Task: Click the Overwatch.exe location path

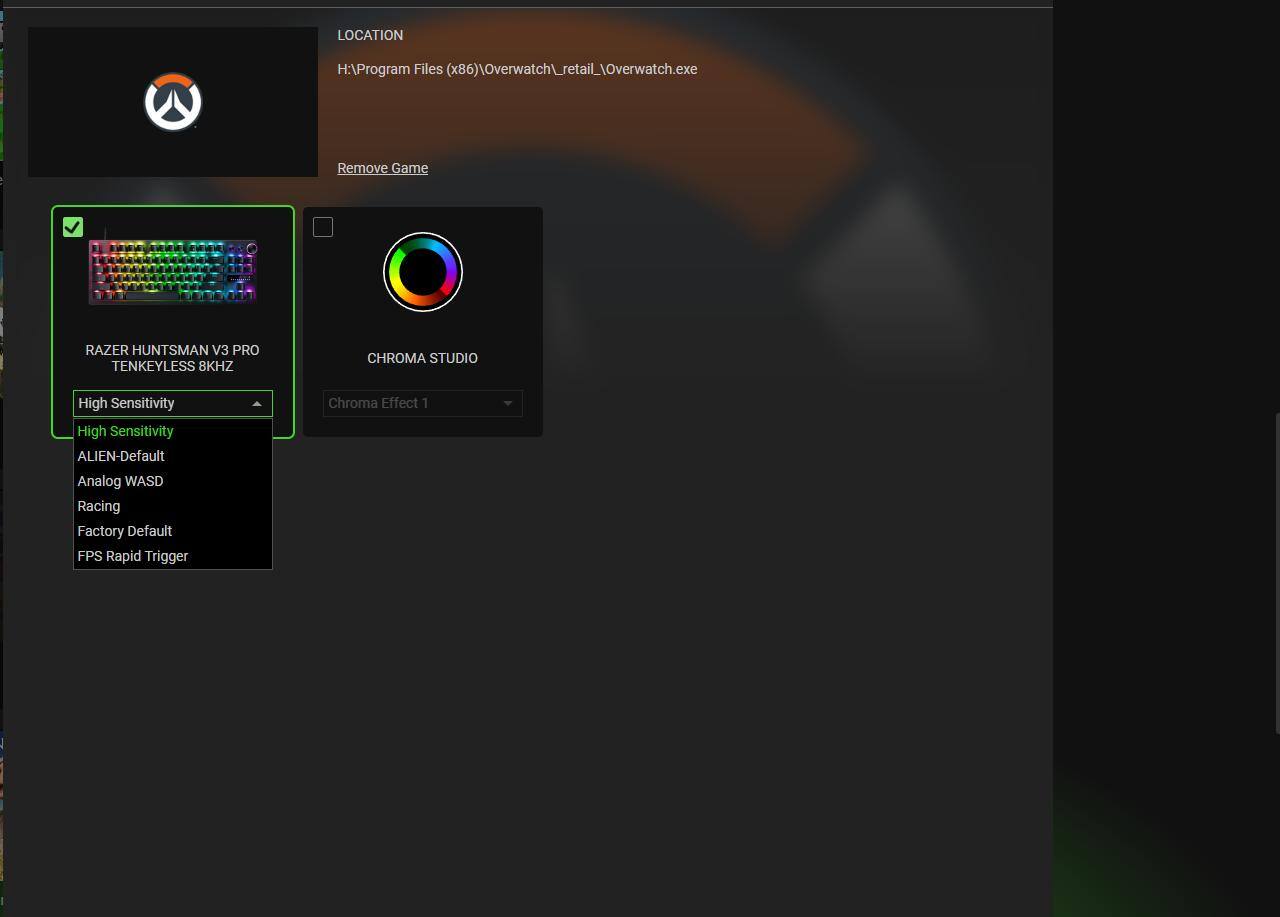Action: (x=517, y=69)
